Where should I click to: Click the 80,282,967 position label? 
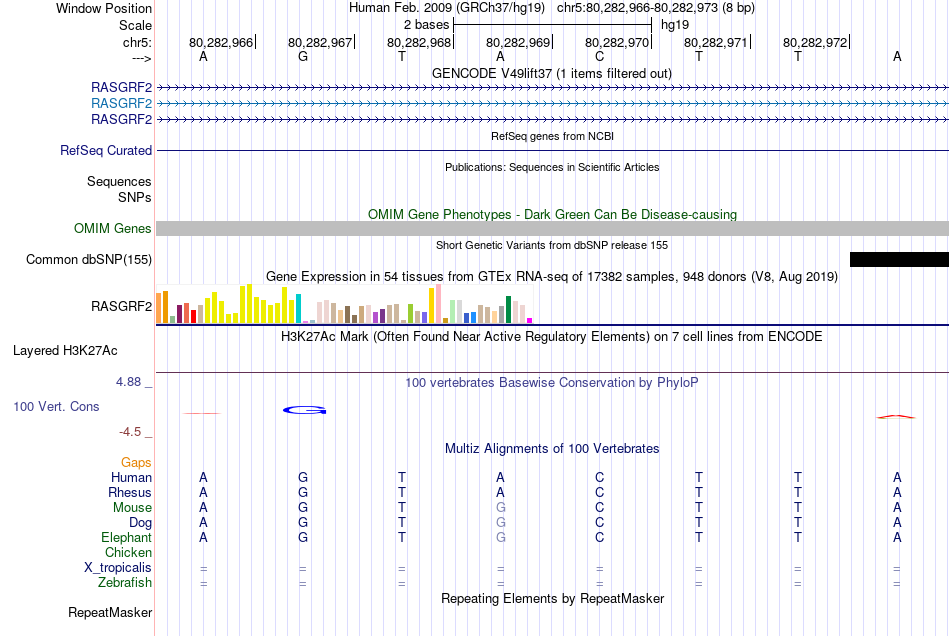[320, 42]
